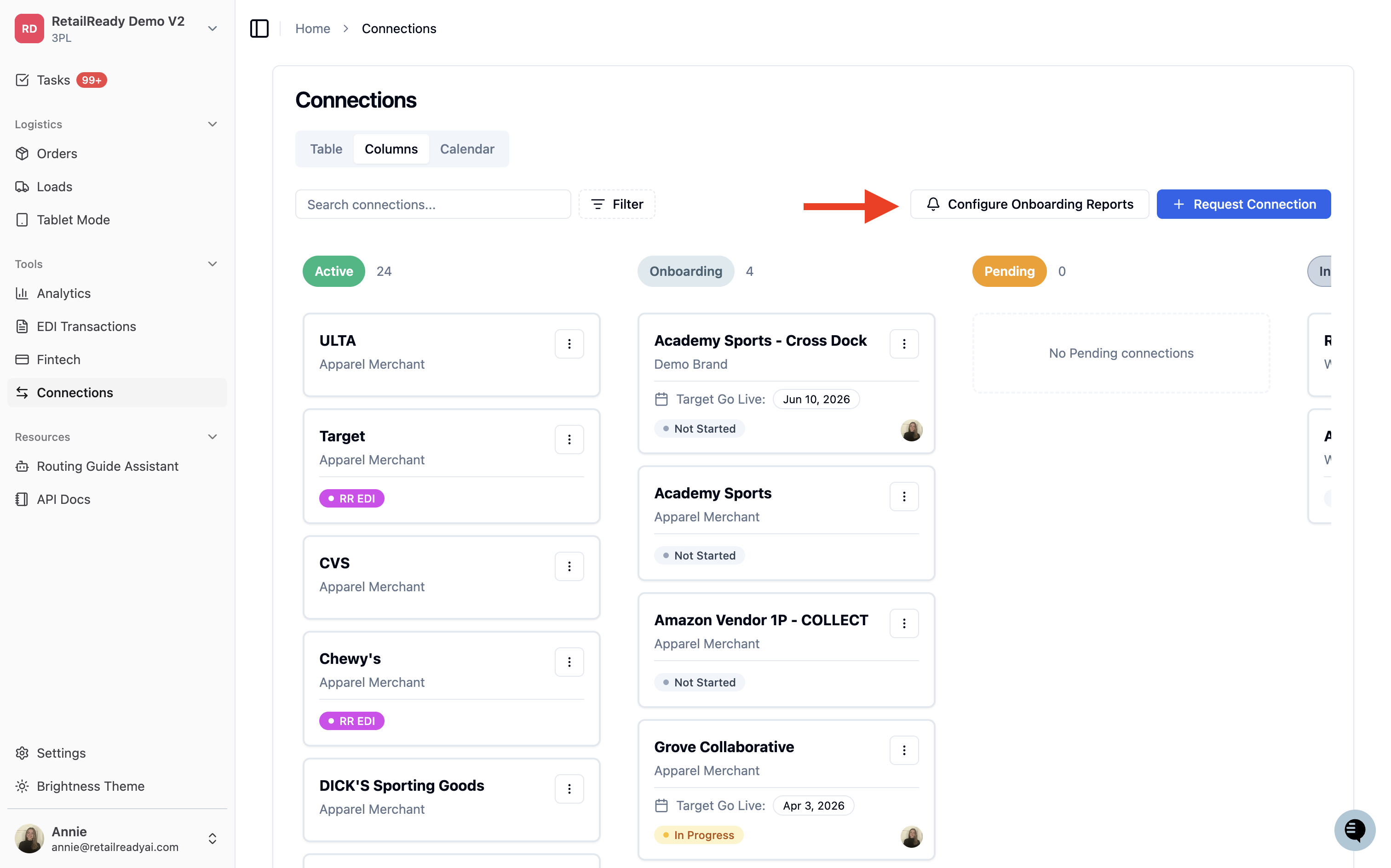Viewport: 1391px width, 868px height.
Task: Click Configure Onboarding Reports button
Action: [1029, 205]
